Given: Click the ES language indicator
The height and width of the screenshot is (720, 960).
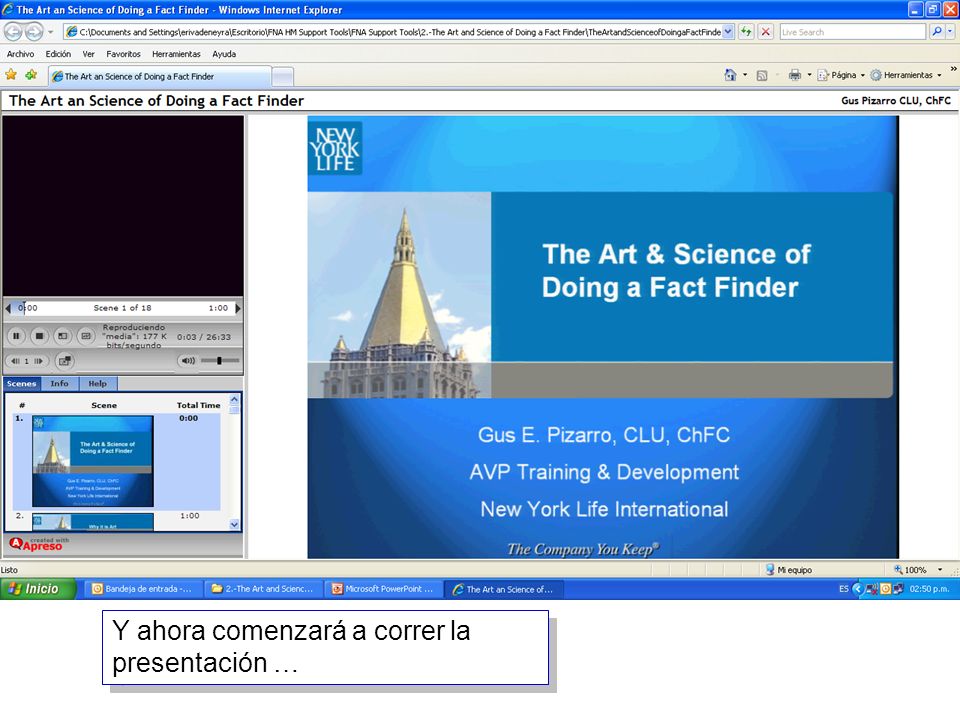Looking at the screenshot, I should click(844, 589).
